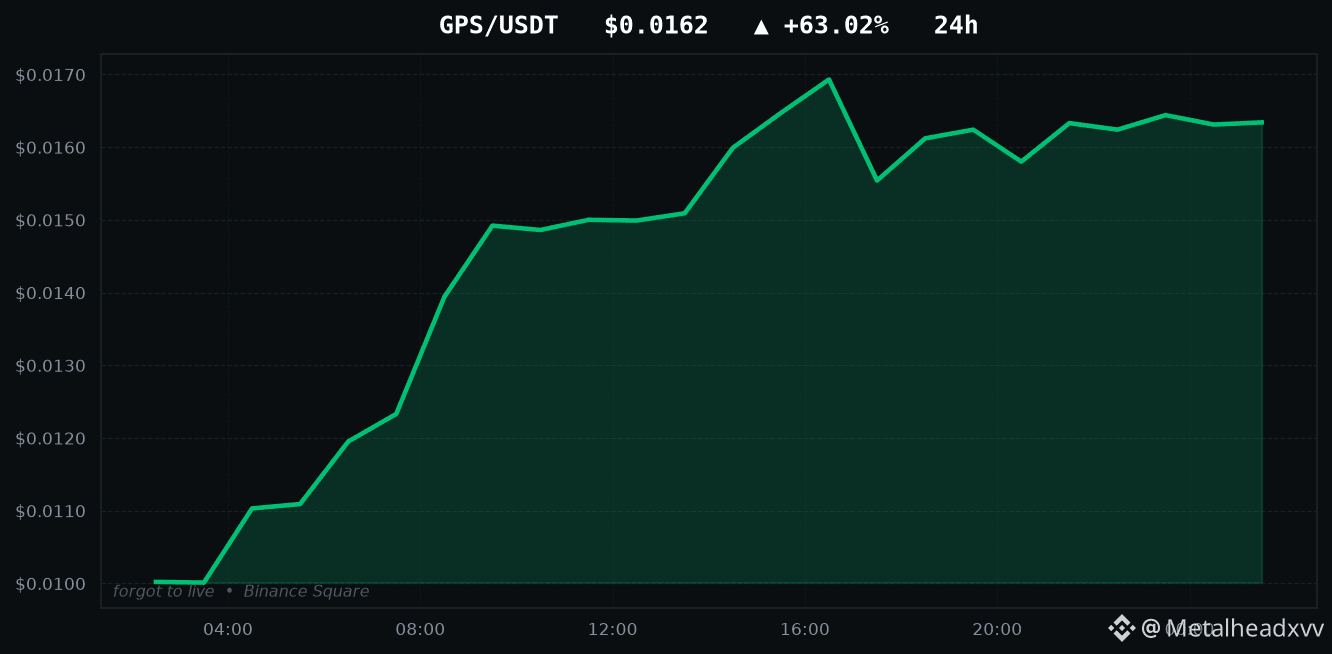The height and width of the screenshot is (654, 1332).
Task: Click the current price $0.0162
Action: (656, 26)
